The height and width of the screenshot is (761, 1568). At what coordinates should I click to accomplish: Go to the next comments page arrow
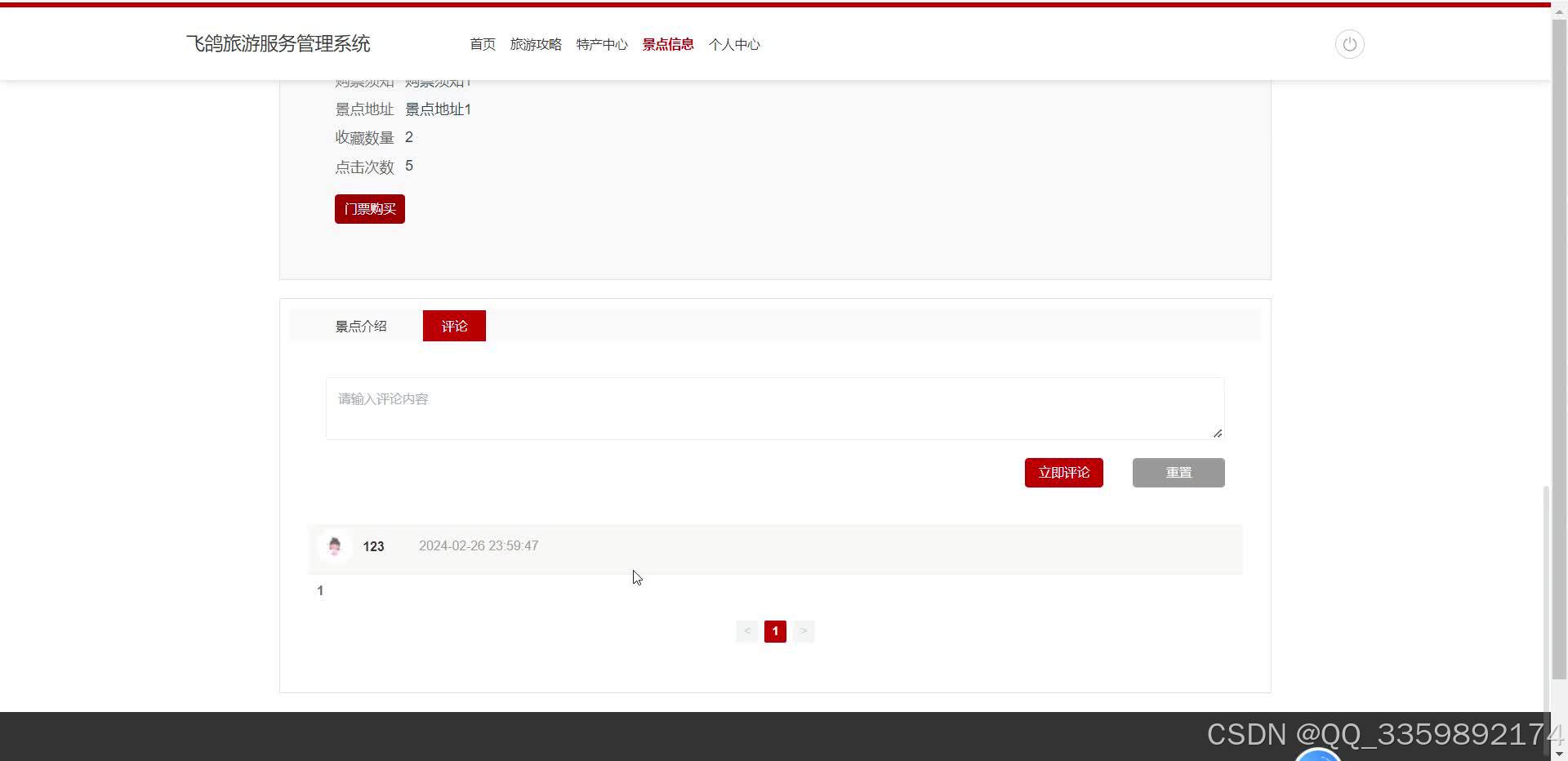(x=804, y=631)
